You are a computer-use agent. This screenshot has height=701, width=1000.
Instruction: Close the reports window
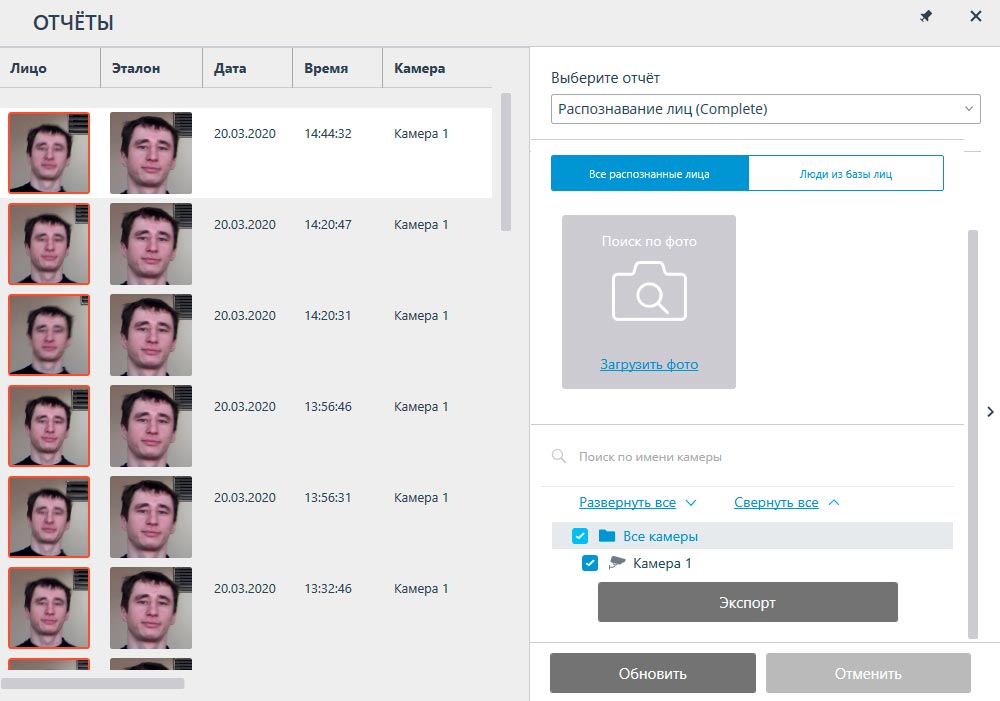pos(975,17)
